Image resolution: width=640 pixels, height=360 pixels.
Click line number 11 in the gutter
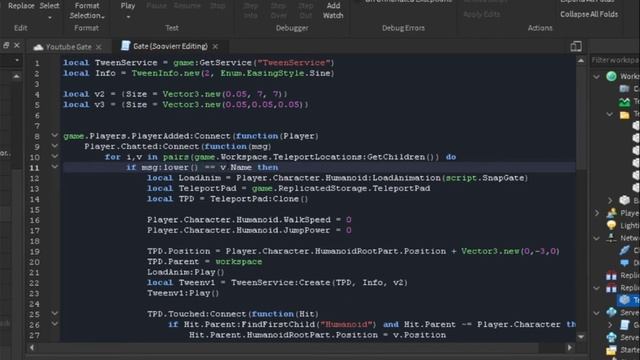[34, 168]
